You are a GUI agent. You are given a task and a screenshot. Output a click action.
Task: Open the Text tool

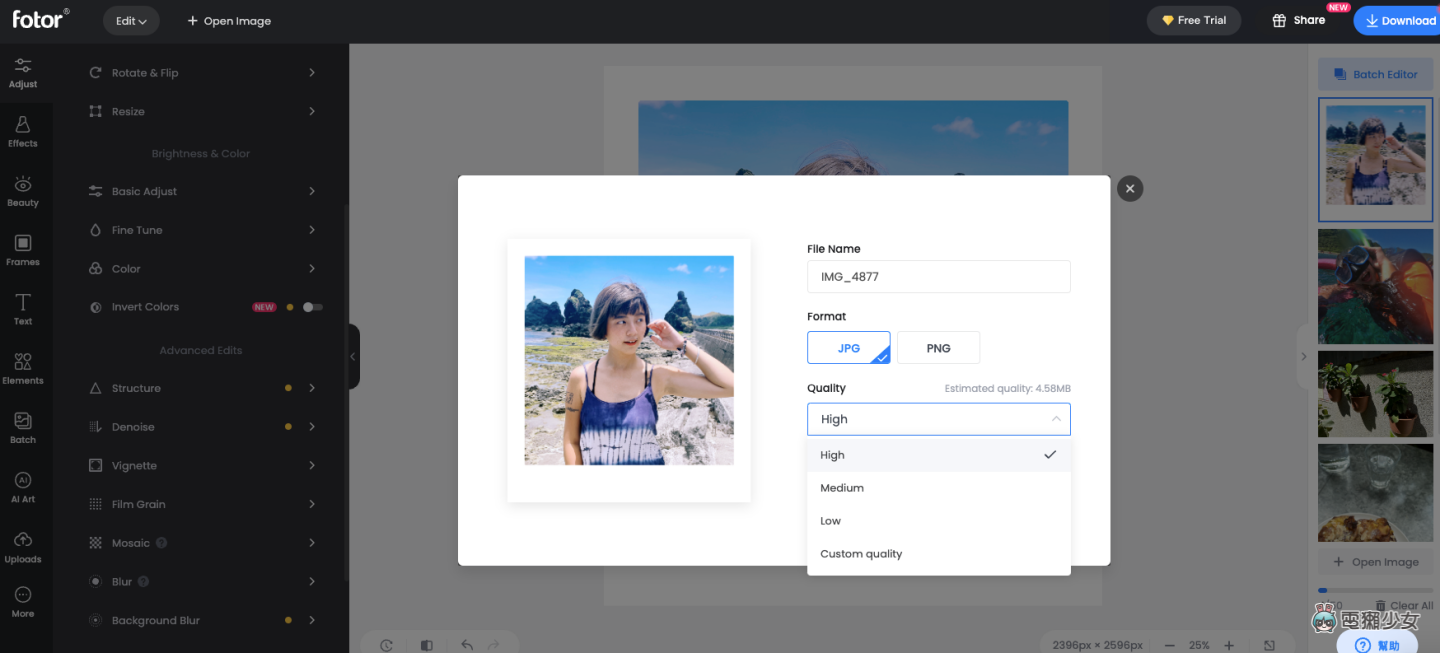[x=23, y=309]
